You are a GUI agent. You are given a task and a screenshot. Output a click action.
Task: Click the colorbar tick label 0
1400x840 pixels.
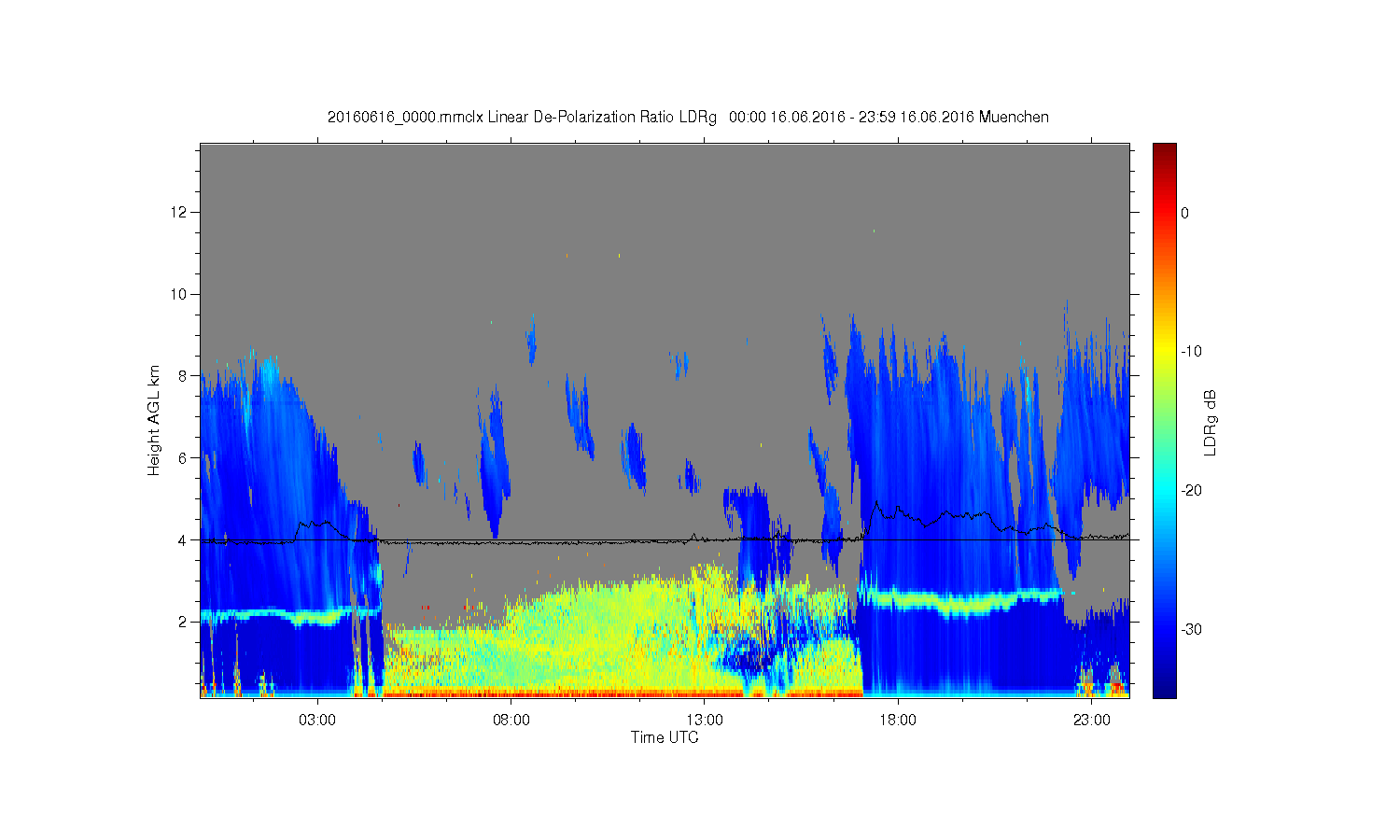pos(1184,213)
